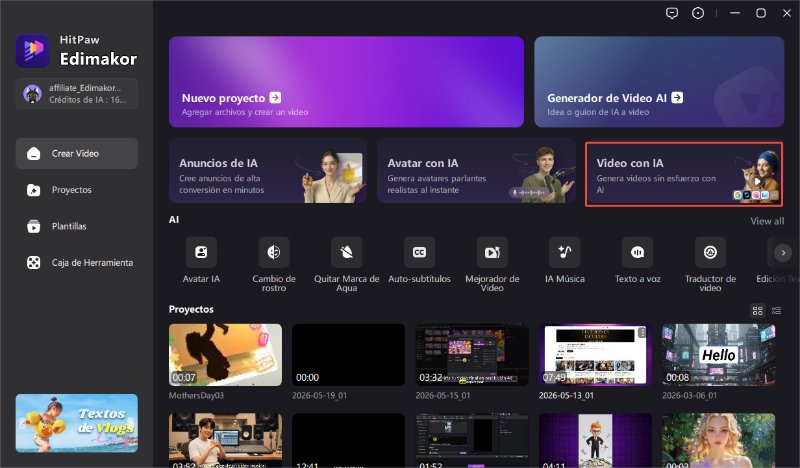The width and height of the screenshot is (800, 468).
Task: Open the blonde woman portrait project thumbnail
Action: pyautogui.click(x=718, y=440)
